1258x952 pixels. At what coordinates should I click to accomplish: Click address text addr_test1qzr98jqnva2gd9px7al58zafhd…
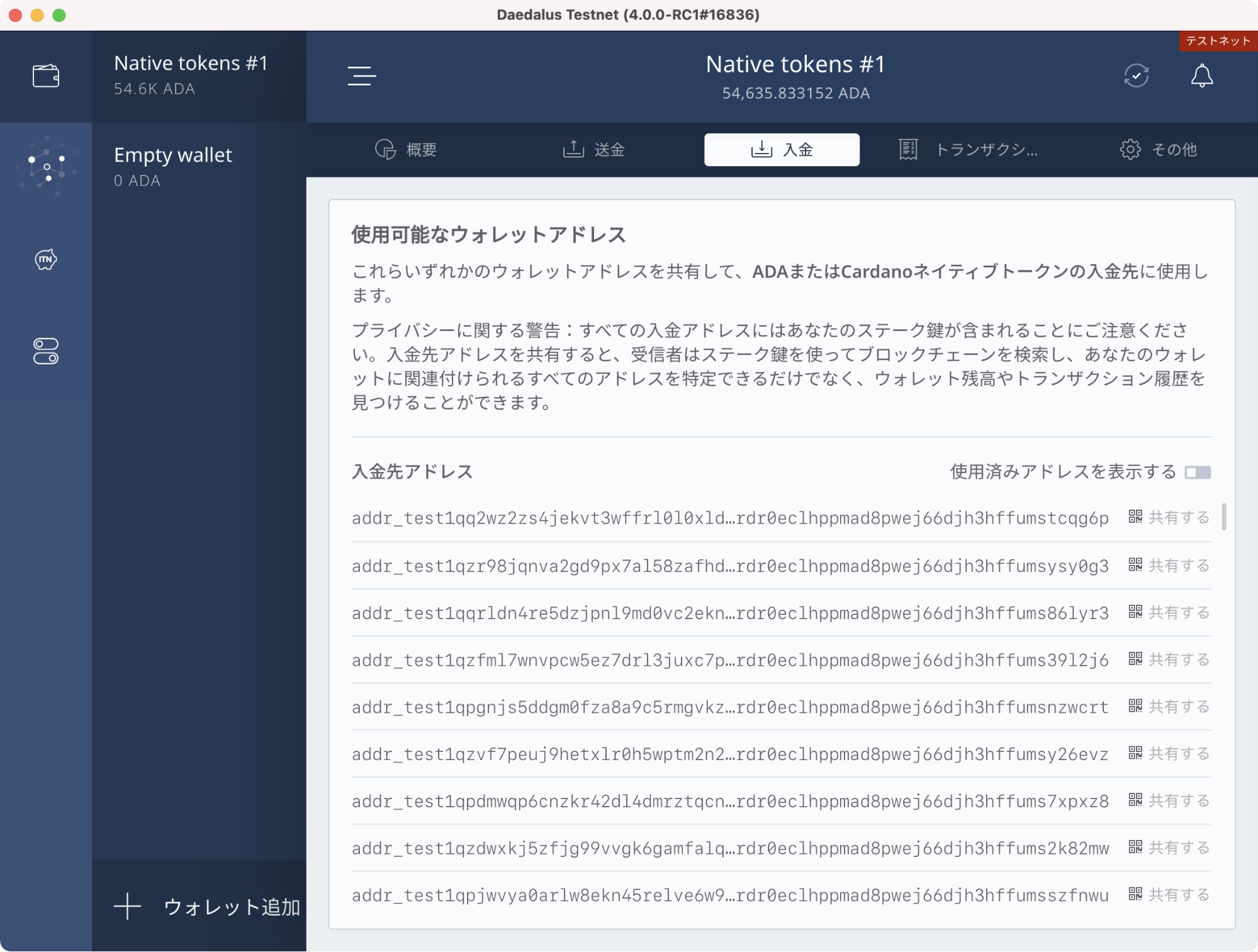pos(730,566)
